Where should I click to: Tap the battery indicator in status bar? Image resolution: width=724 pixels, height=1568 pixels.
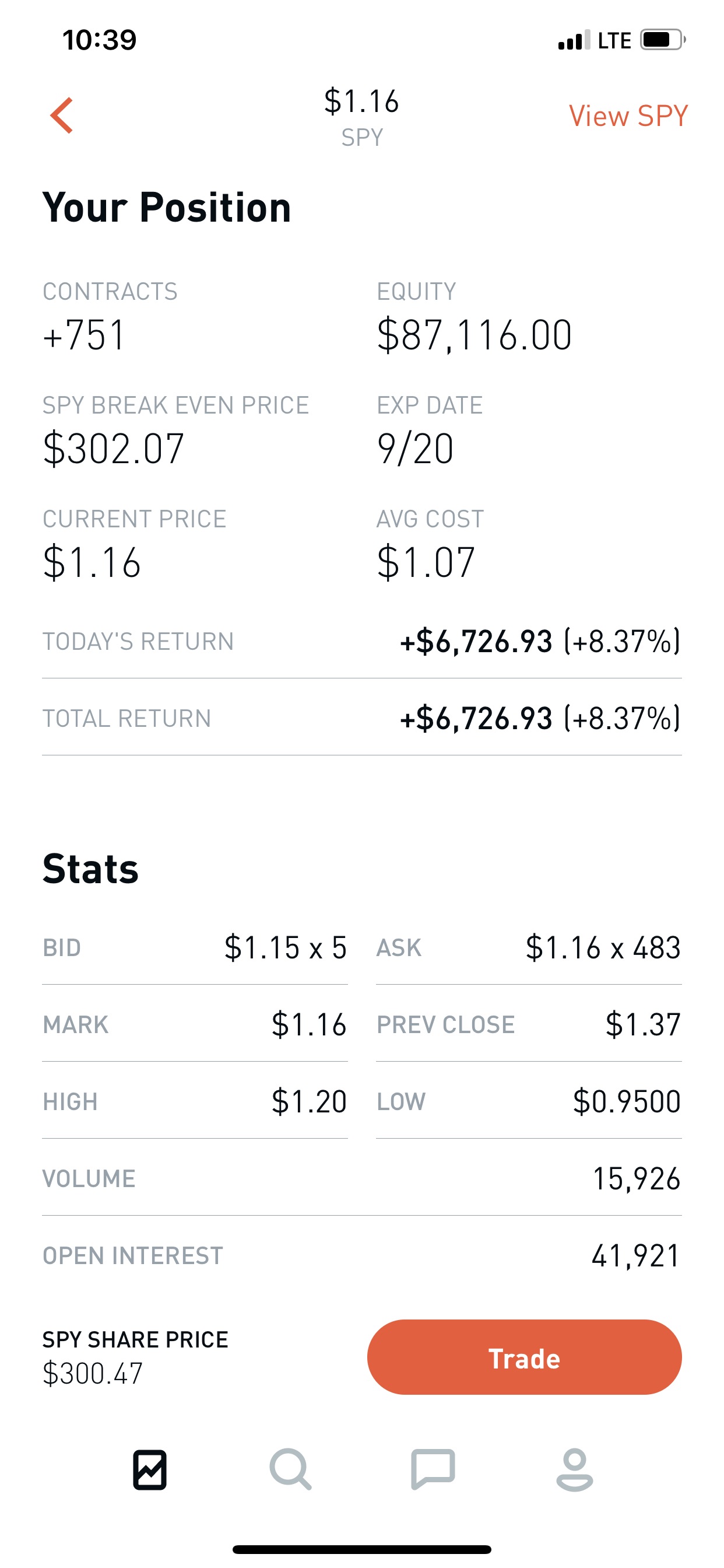click(x=663, y=40)
